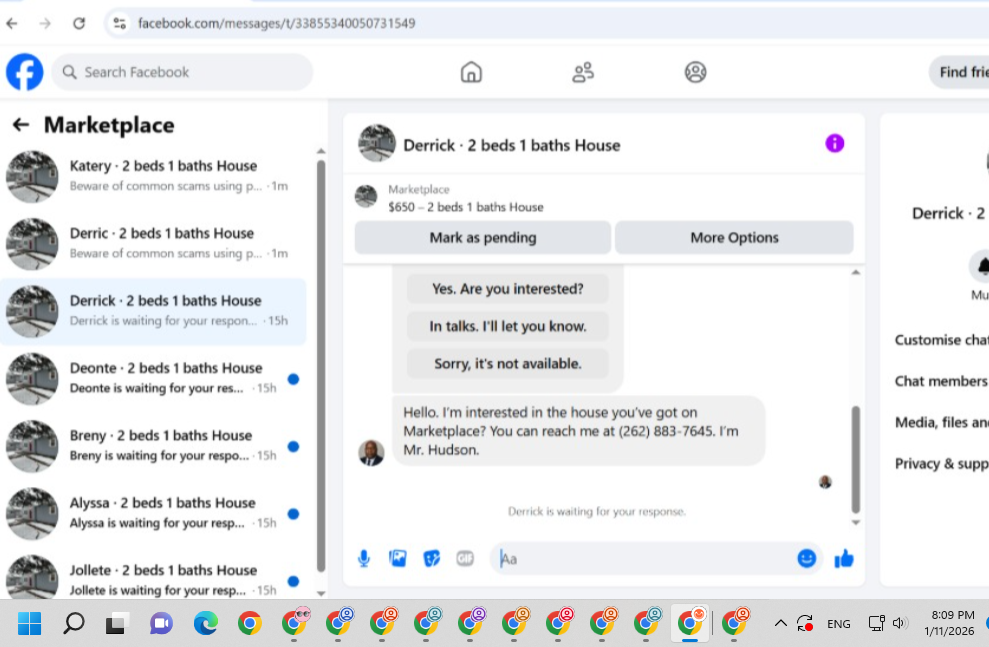
Task: Click the small Marketplace listing thumbnail beside $650
Action: coord(366,196)
